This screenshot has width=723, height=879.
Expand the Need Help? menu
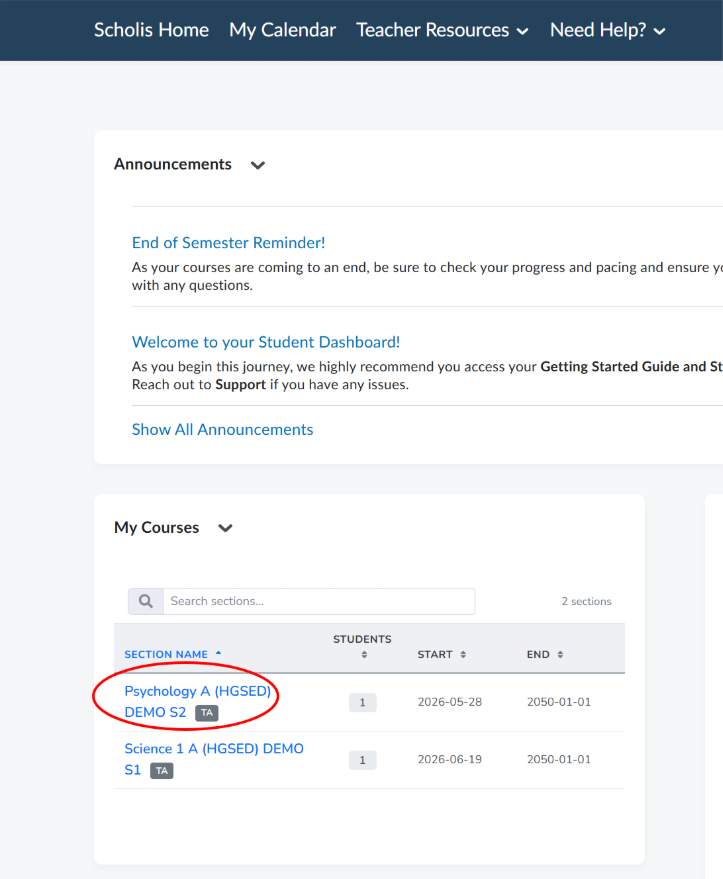click(x=608, y=30)
